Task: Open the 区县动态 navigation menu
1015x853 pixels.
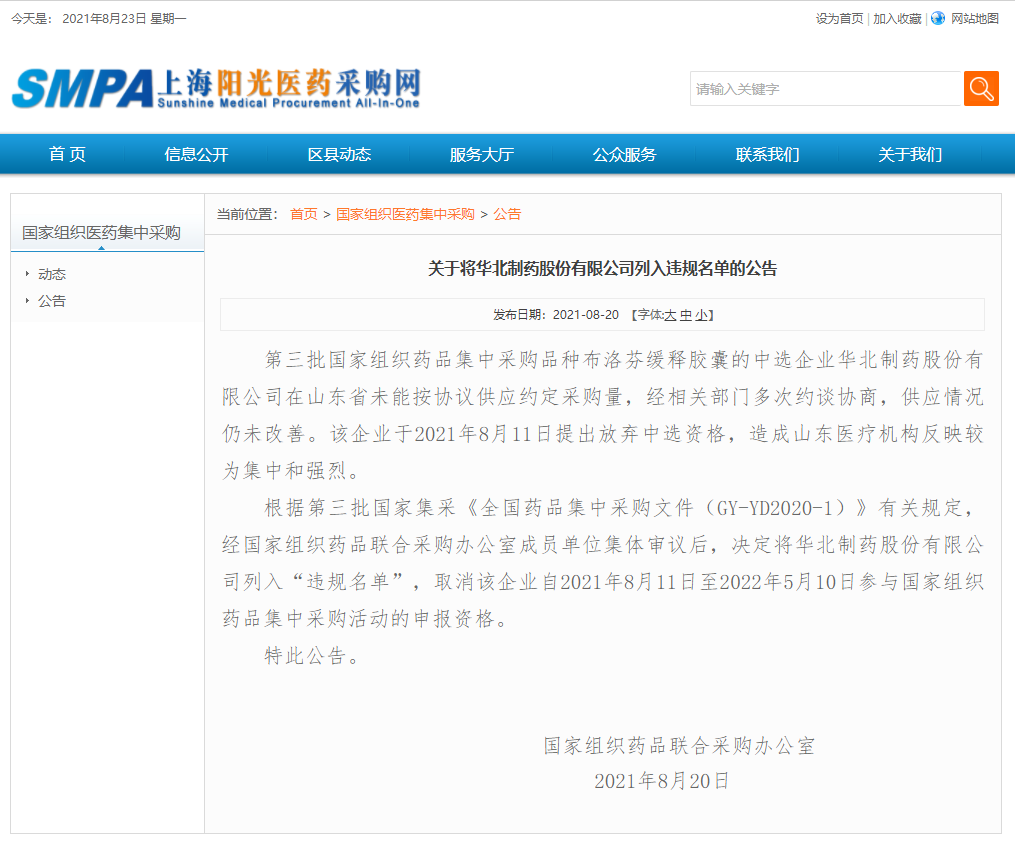Action: tap(339, 154)
